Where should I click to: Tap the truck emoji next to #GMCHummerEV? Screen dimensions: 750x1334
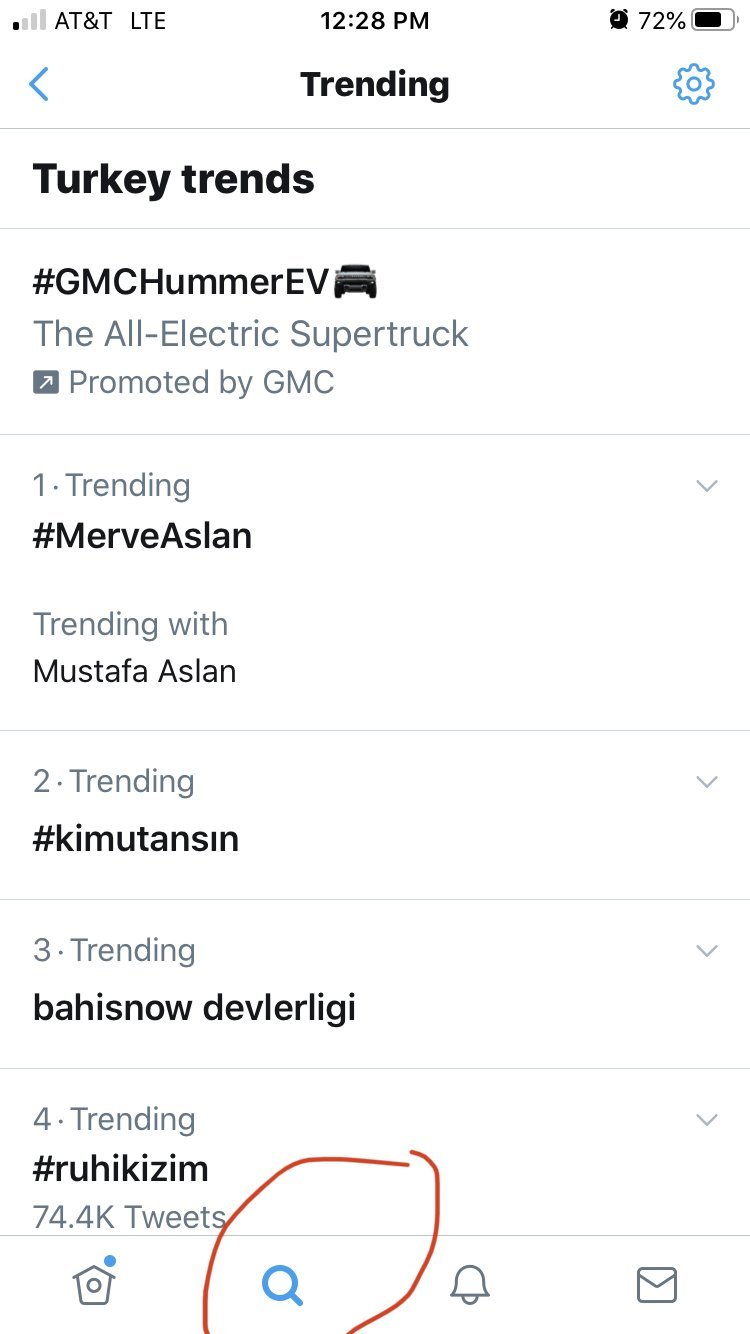[355, 283]
